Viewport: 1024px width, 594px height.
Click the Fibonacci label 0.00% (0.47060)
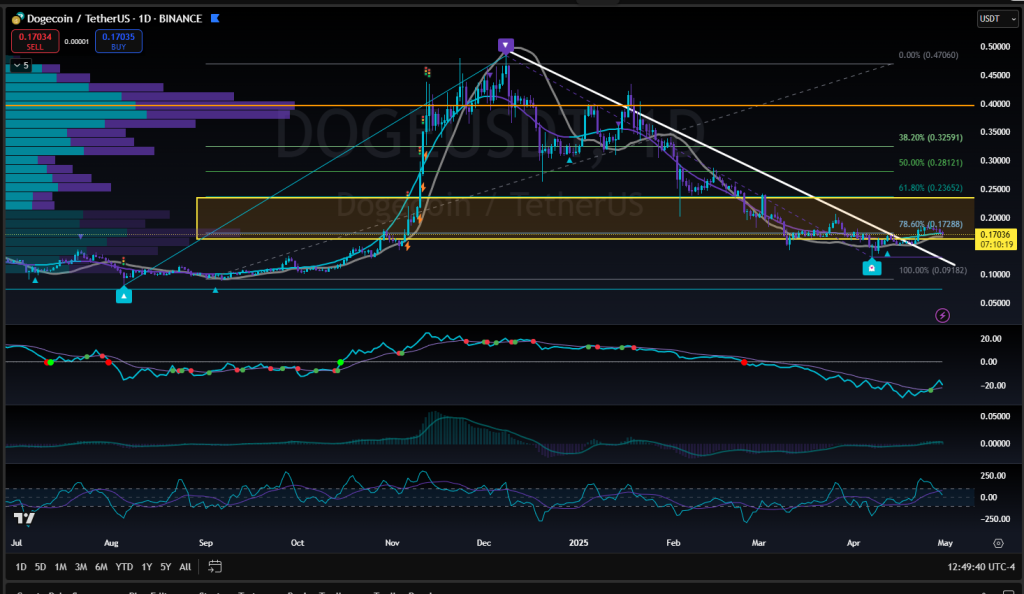tap(928, 55)
